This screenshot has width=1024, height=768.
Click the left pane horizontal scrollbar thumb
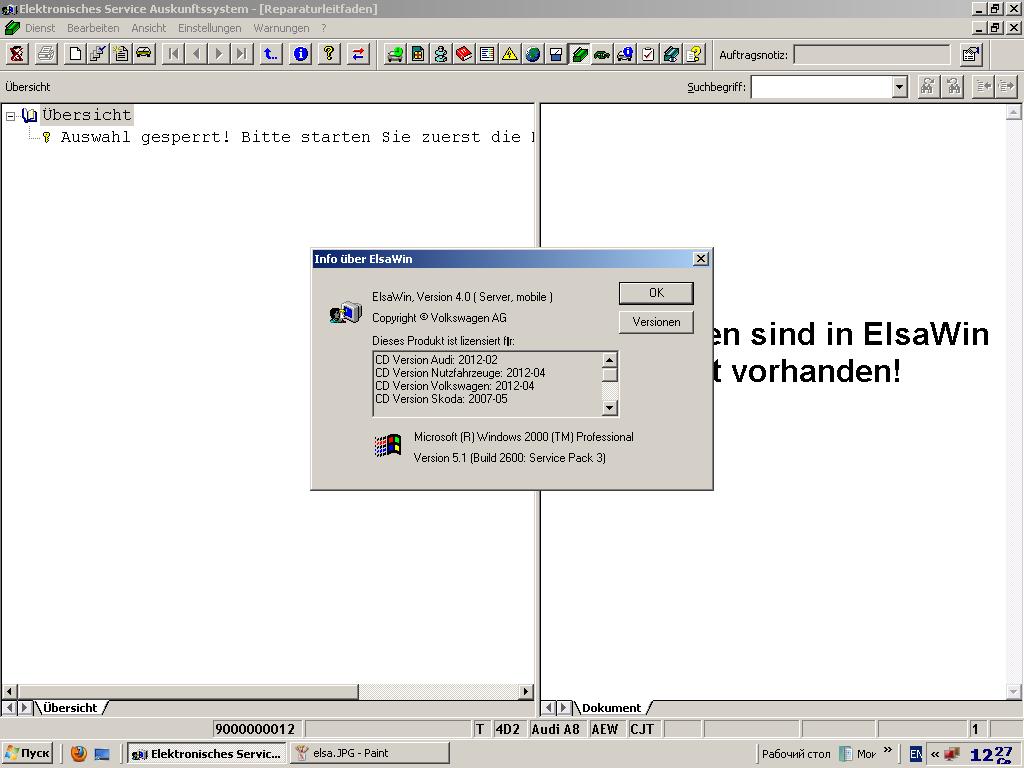(x=188, y=691)
